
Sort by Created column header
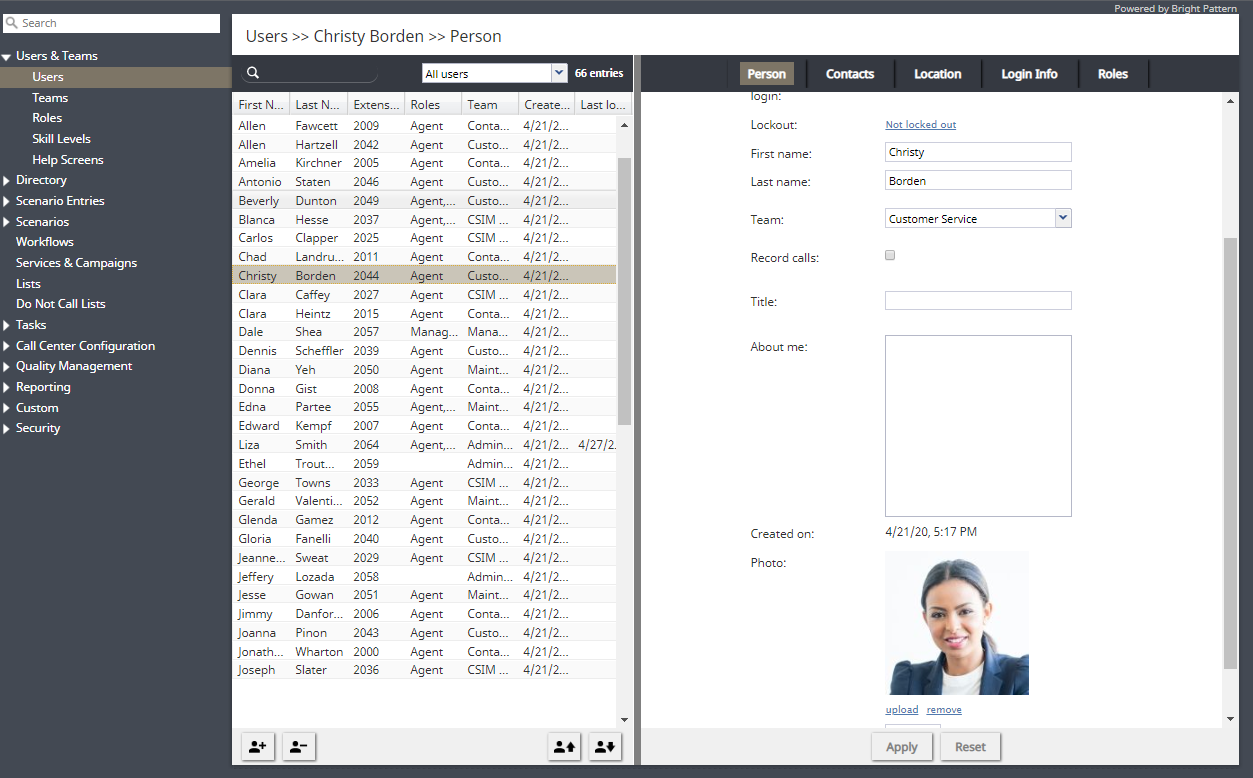click(x=547, y=104)
